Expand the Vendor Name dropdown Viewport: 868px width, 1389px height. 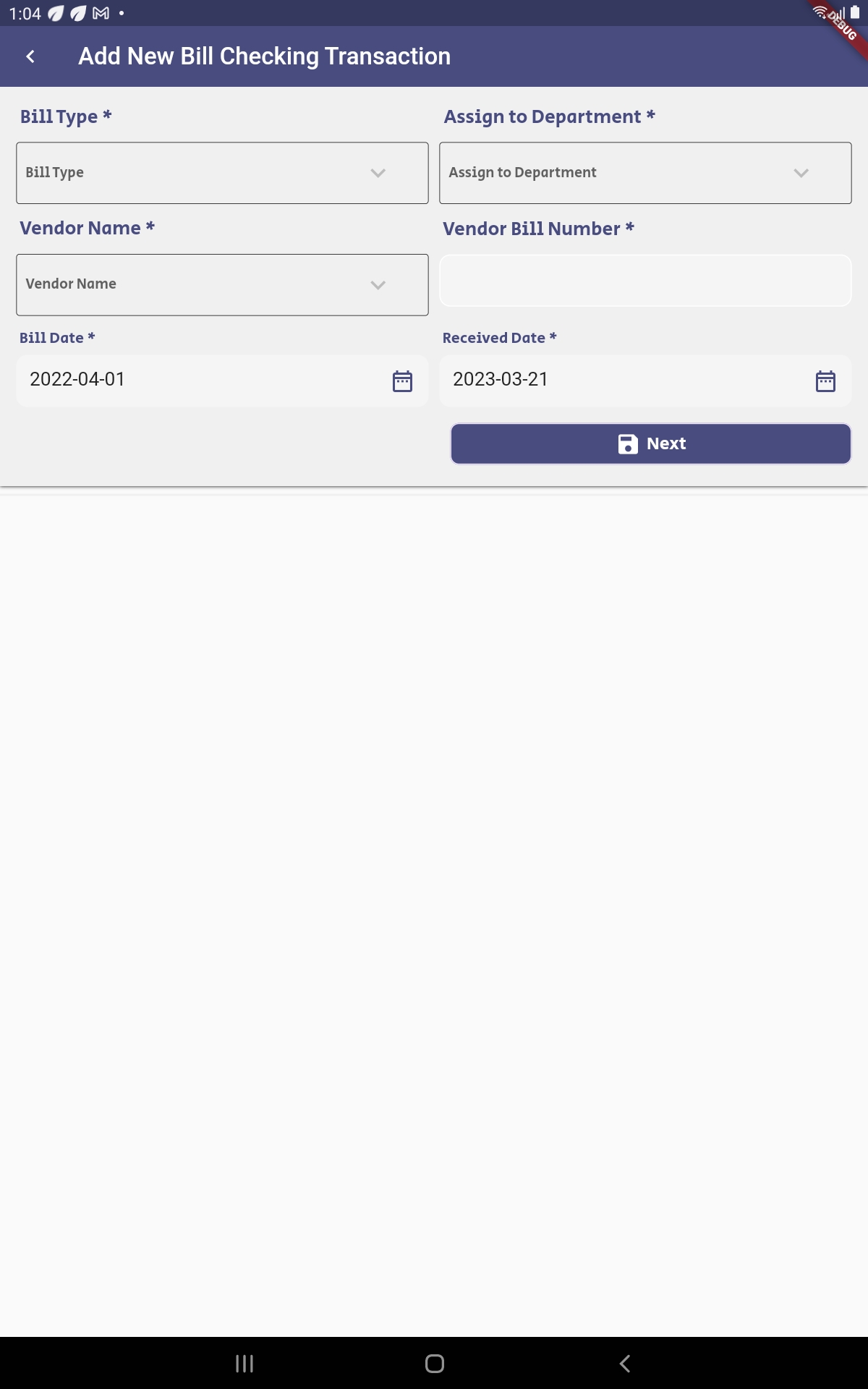pyautogui.click(x=222, y=284)
